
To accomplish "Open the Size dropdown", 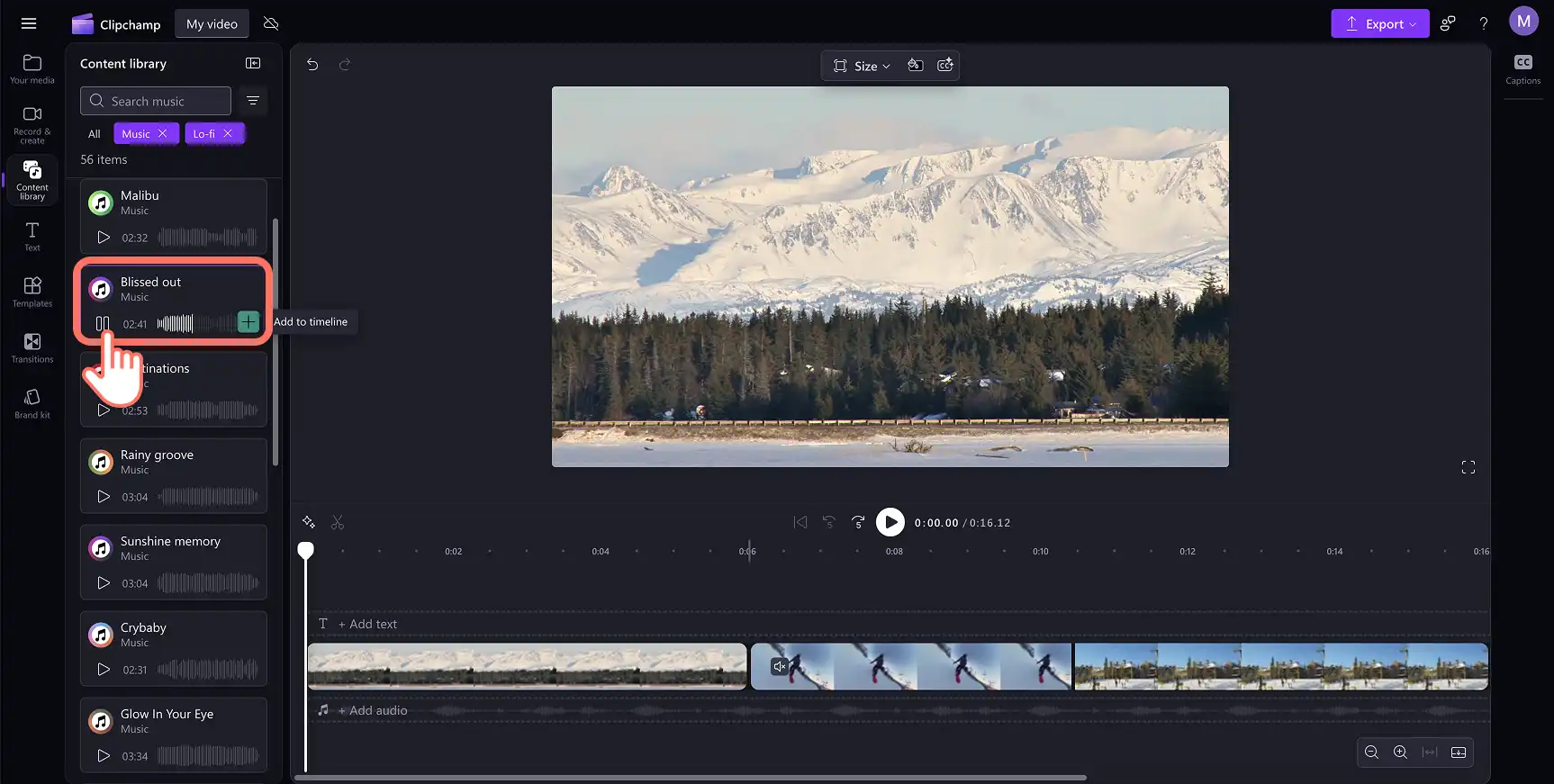I will click(x=862, y=66).
